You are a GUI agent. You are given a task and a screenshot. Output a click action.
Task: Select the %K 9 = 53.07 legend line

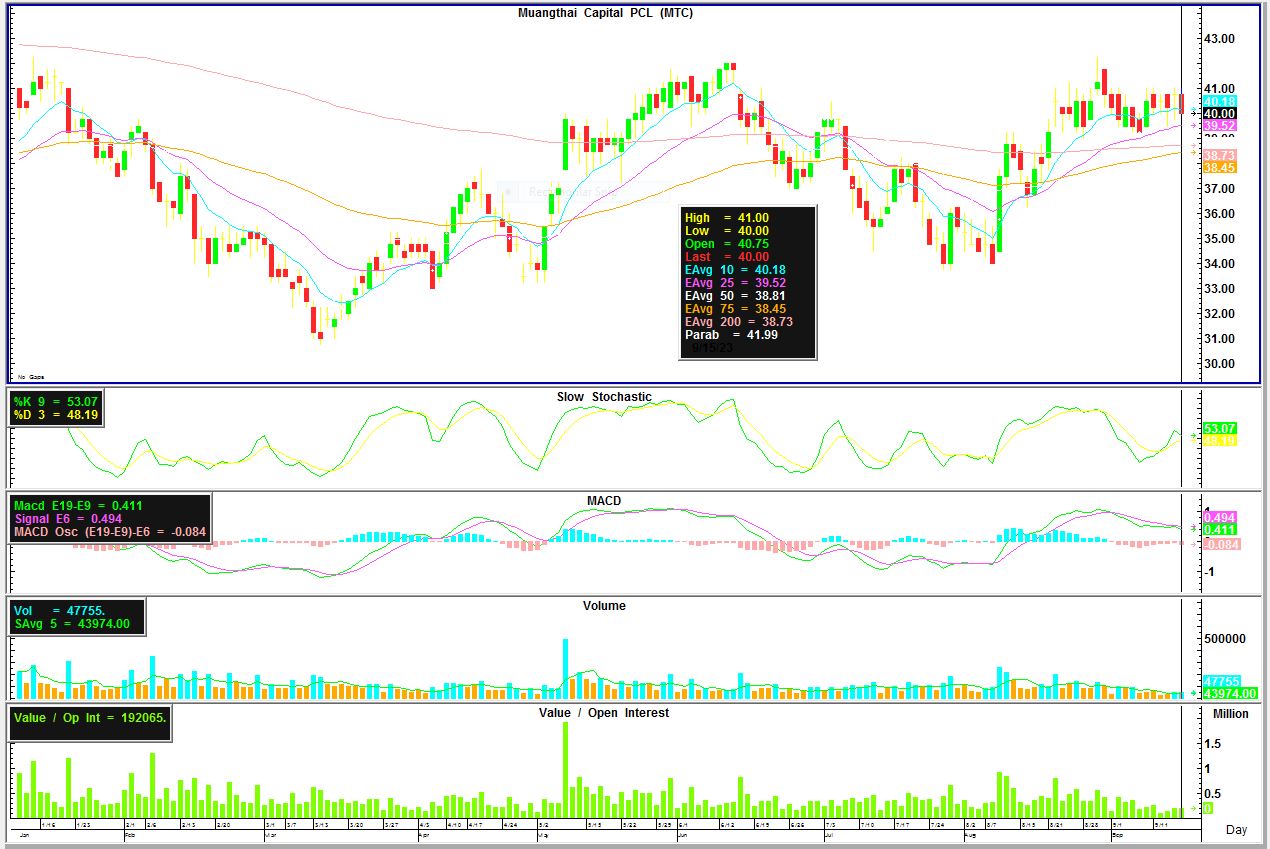tap(54, 402)
